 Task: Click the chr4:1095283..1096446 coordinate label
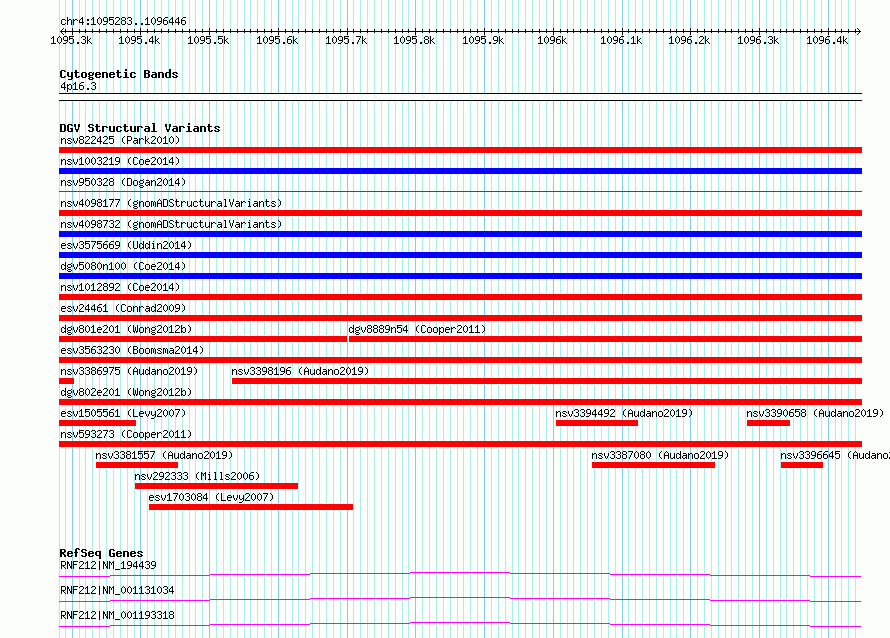tap(123, 21)
